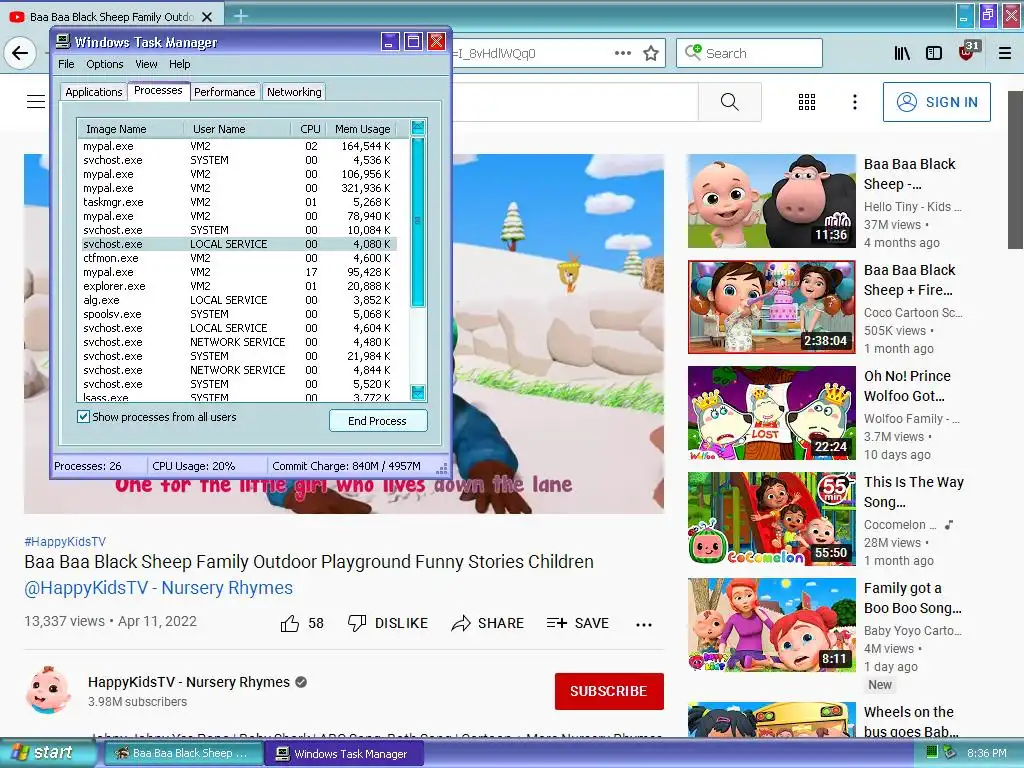Viewport: 1024px width, 768px height.
Task: Open the File menu in Task Manager
Action: click(66, 64)
